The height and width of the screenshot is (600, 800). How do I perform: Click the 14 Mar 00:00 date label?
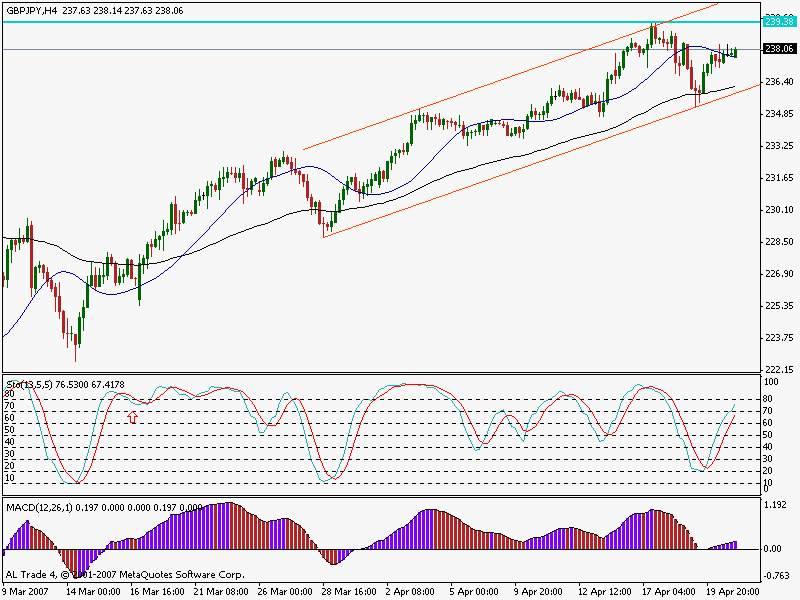pyautogui.click(x=93, y=592)
